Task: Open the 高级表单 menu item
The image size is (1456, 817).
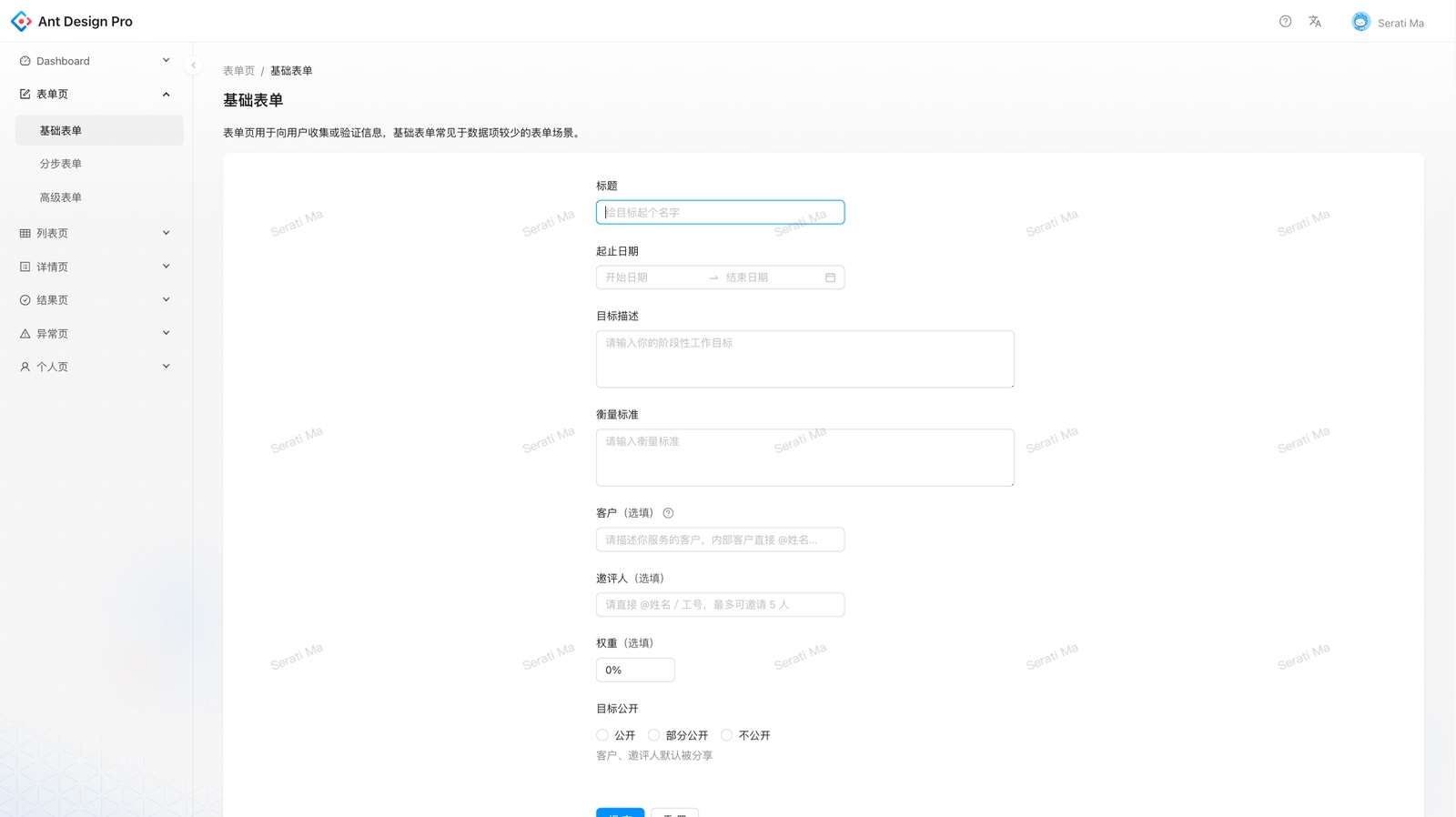Action: (99, 197)
